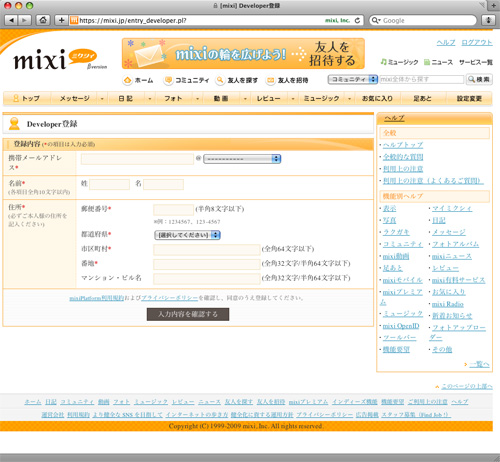This screenshot has height=462, width=500.
Task: Focus the mobile mail address field
Action: (137, 159)
